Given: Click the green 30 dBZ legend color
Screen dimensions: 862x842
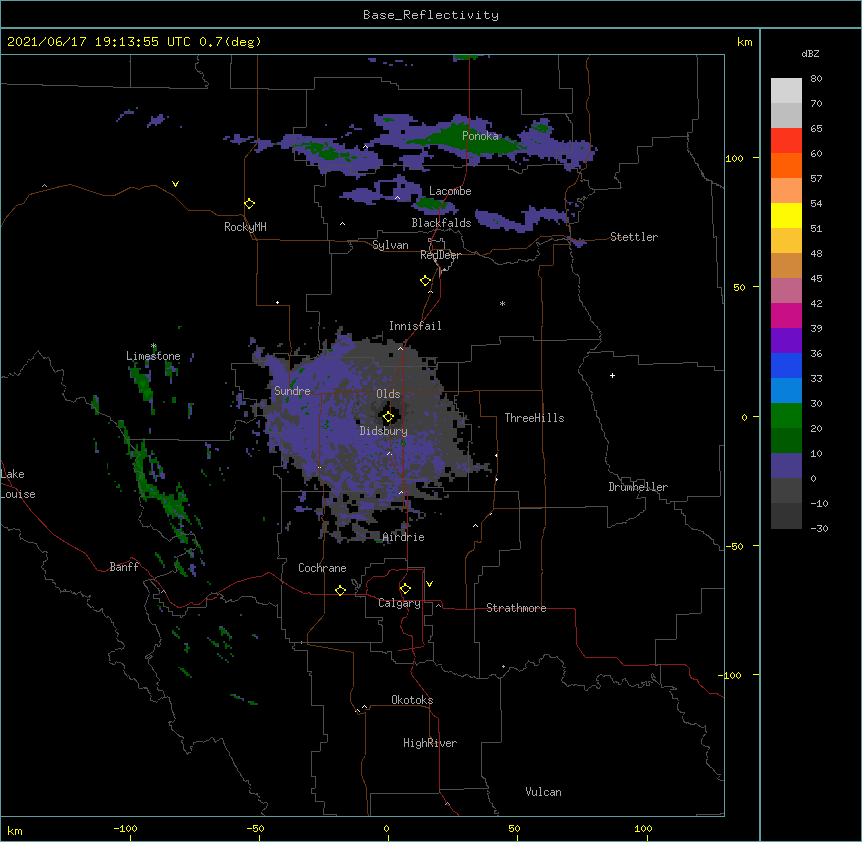Looking at the screenshot, I should tap(786, 416).
